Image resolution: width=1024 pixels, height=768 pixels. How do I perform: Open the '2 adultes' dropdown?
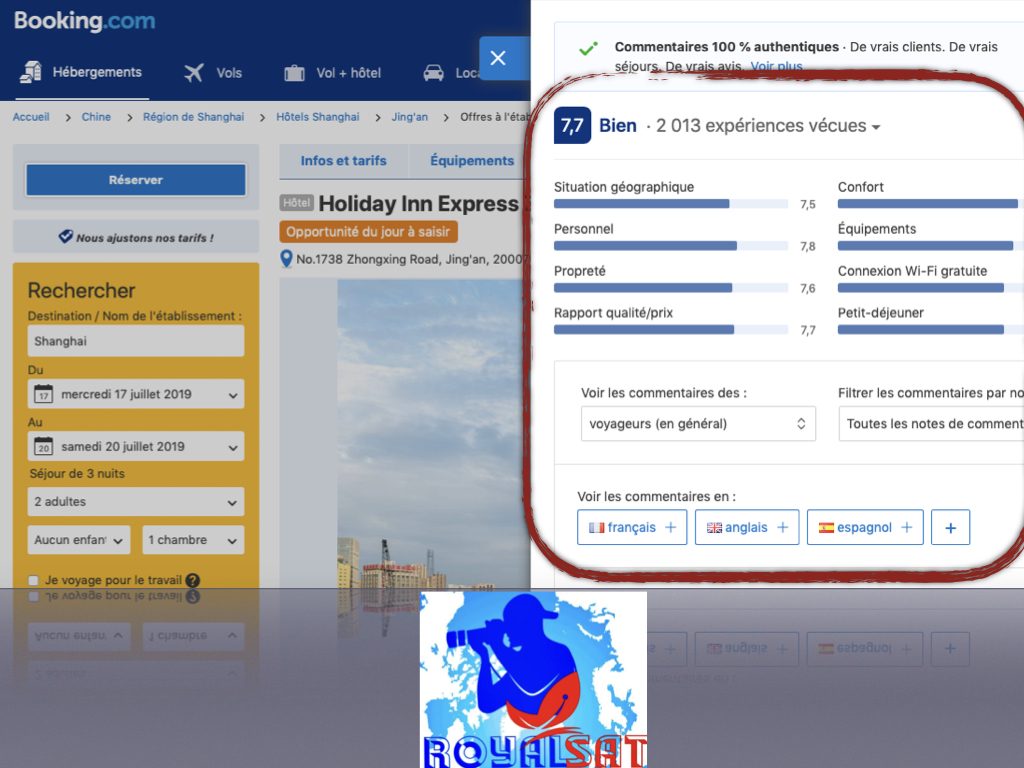click(135, 501)
